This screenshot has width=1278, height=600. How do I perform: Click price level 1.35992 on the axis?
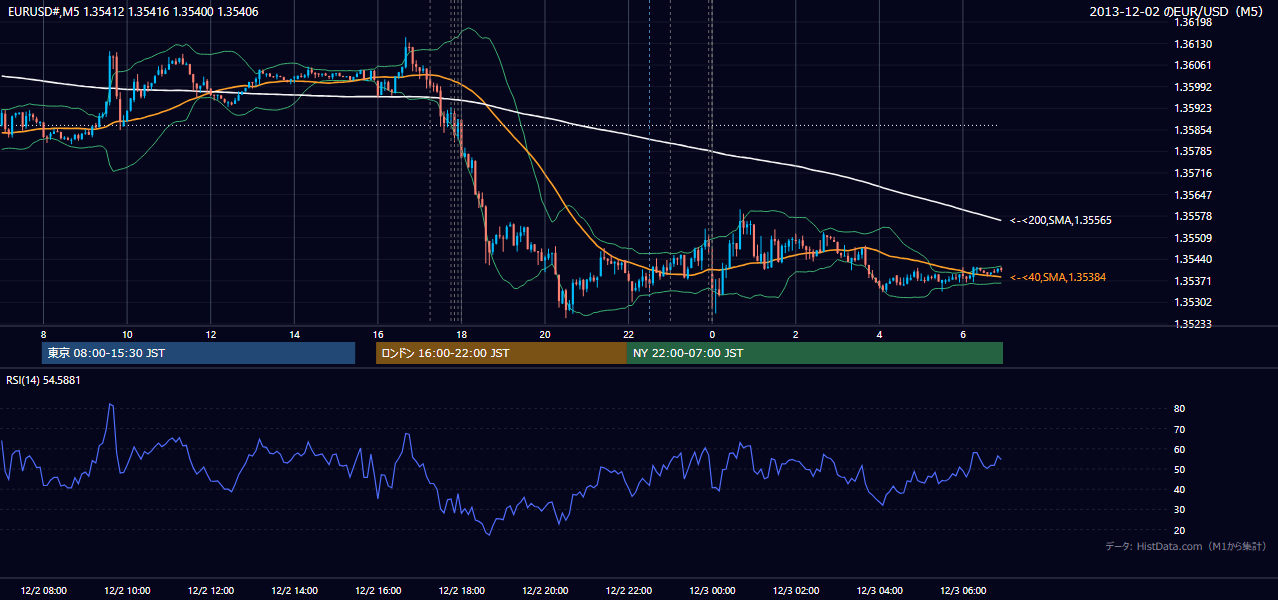tap(1193, 87)
